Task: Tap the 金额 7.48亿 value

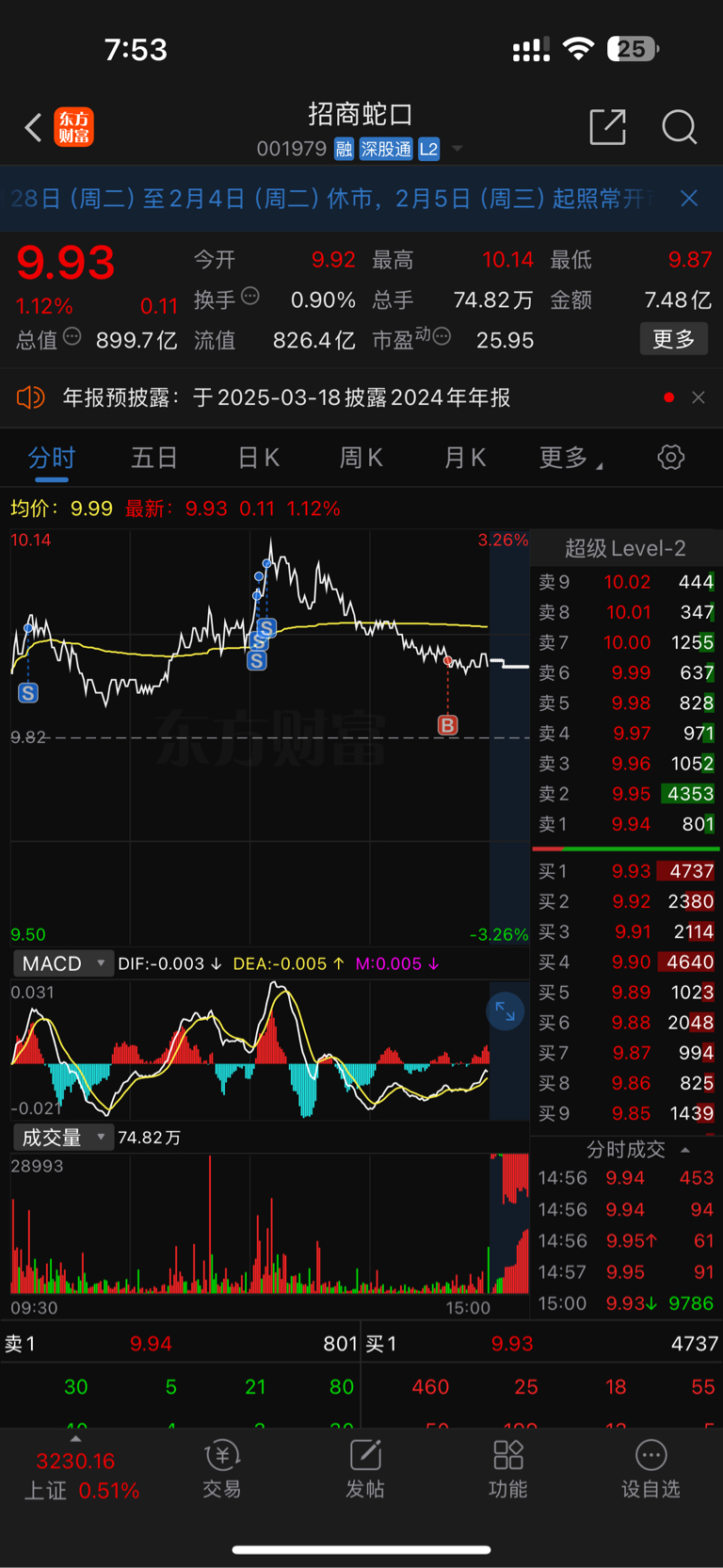Action: pyautogui.click(x=678, y=299)
